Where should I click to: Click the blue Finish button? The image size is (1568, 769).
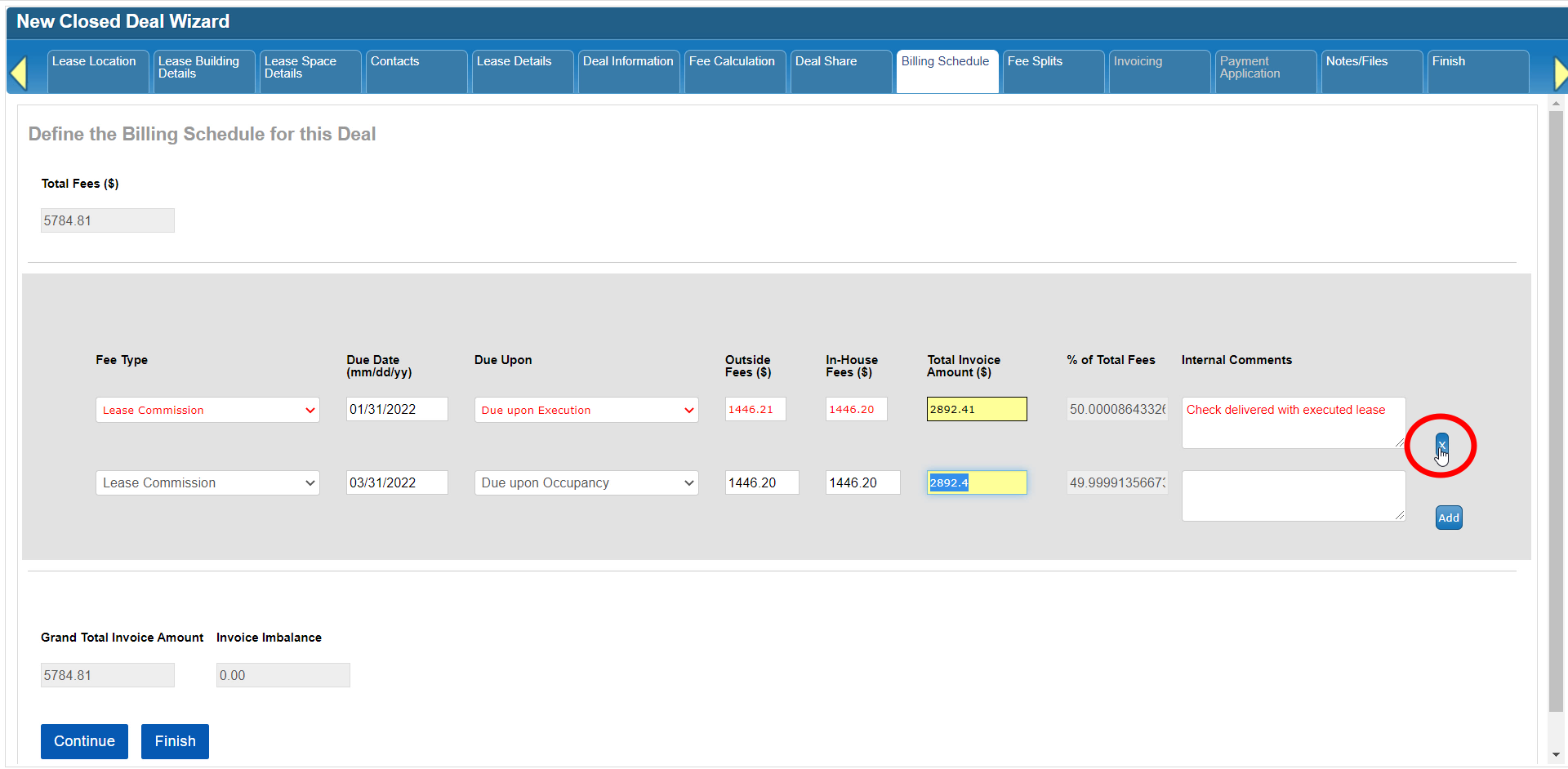click(175, 741)
